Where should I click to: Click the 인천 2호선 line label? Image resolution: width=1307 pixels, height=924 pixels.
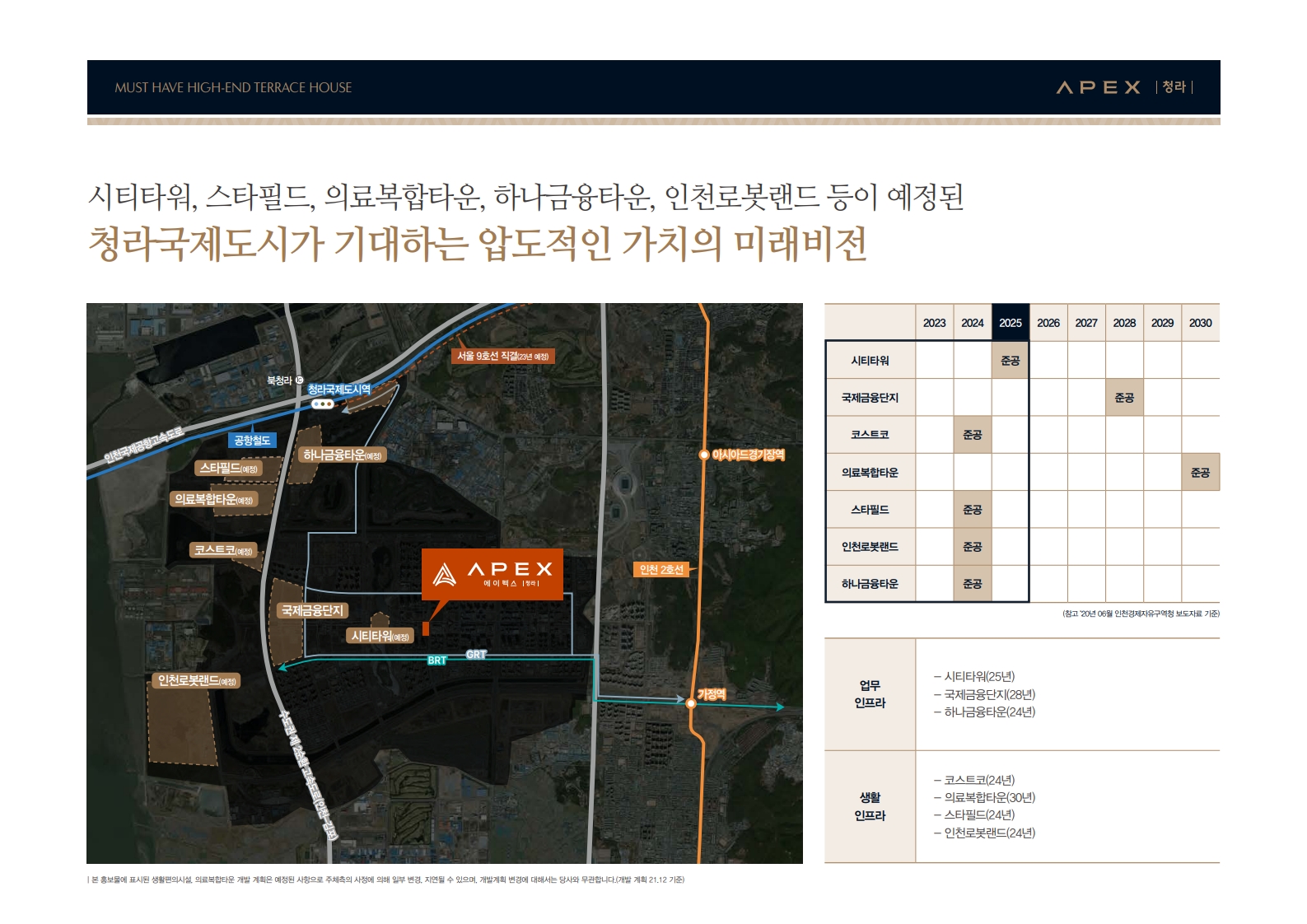(661, 569)
